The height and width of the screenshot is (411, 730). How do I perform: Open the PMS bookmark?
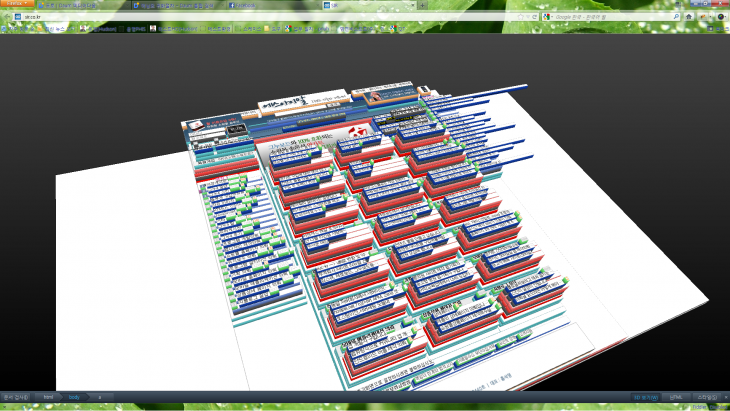[133, 29]
